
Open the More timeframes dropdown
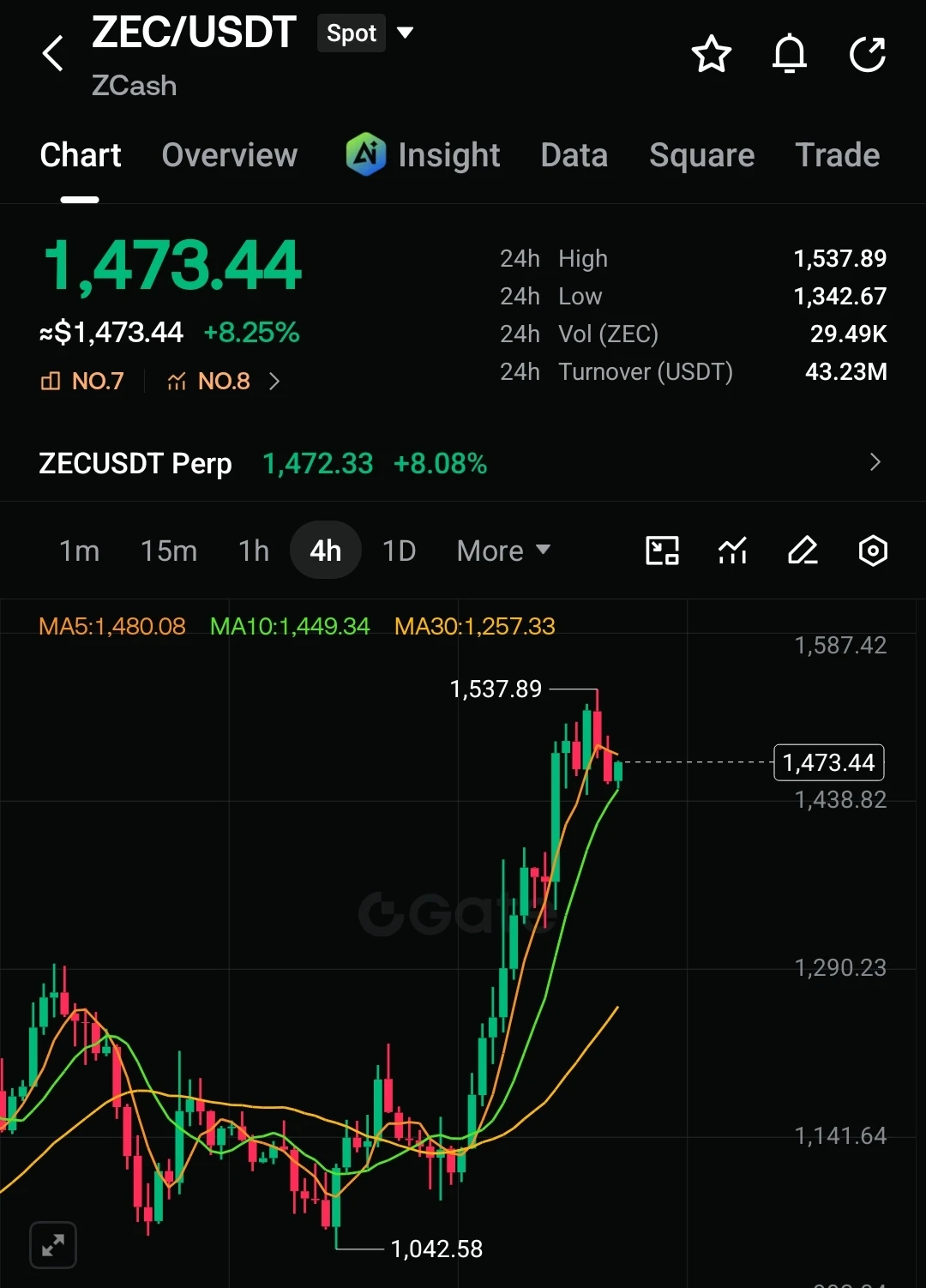click(503, 551)
